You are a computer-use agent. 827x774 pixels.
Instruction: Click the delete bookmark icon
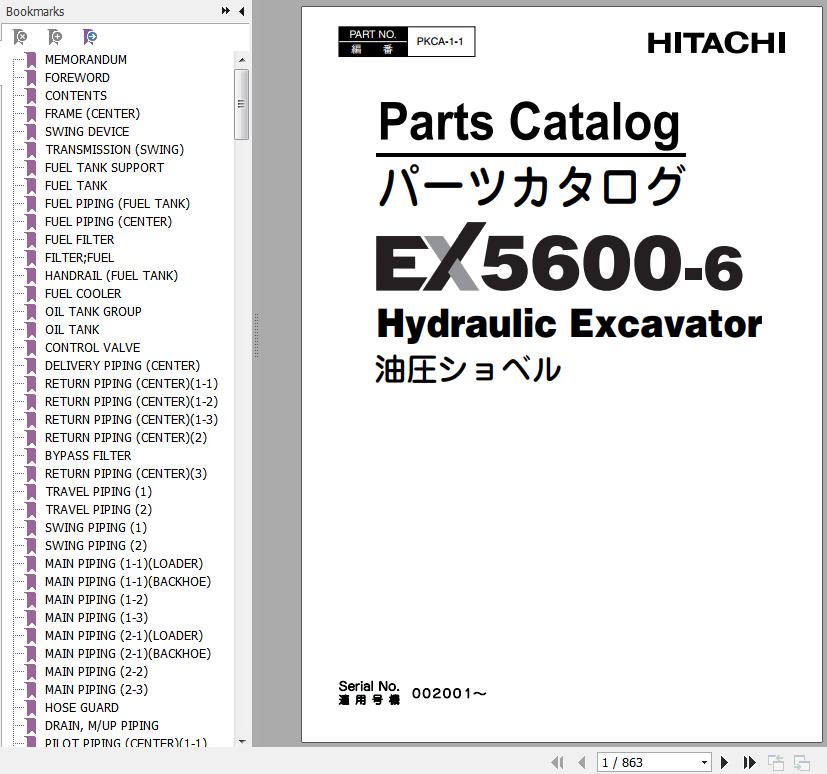click(x=20, y=37)
